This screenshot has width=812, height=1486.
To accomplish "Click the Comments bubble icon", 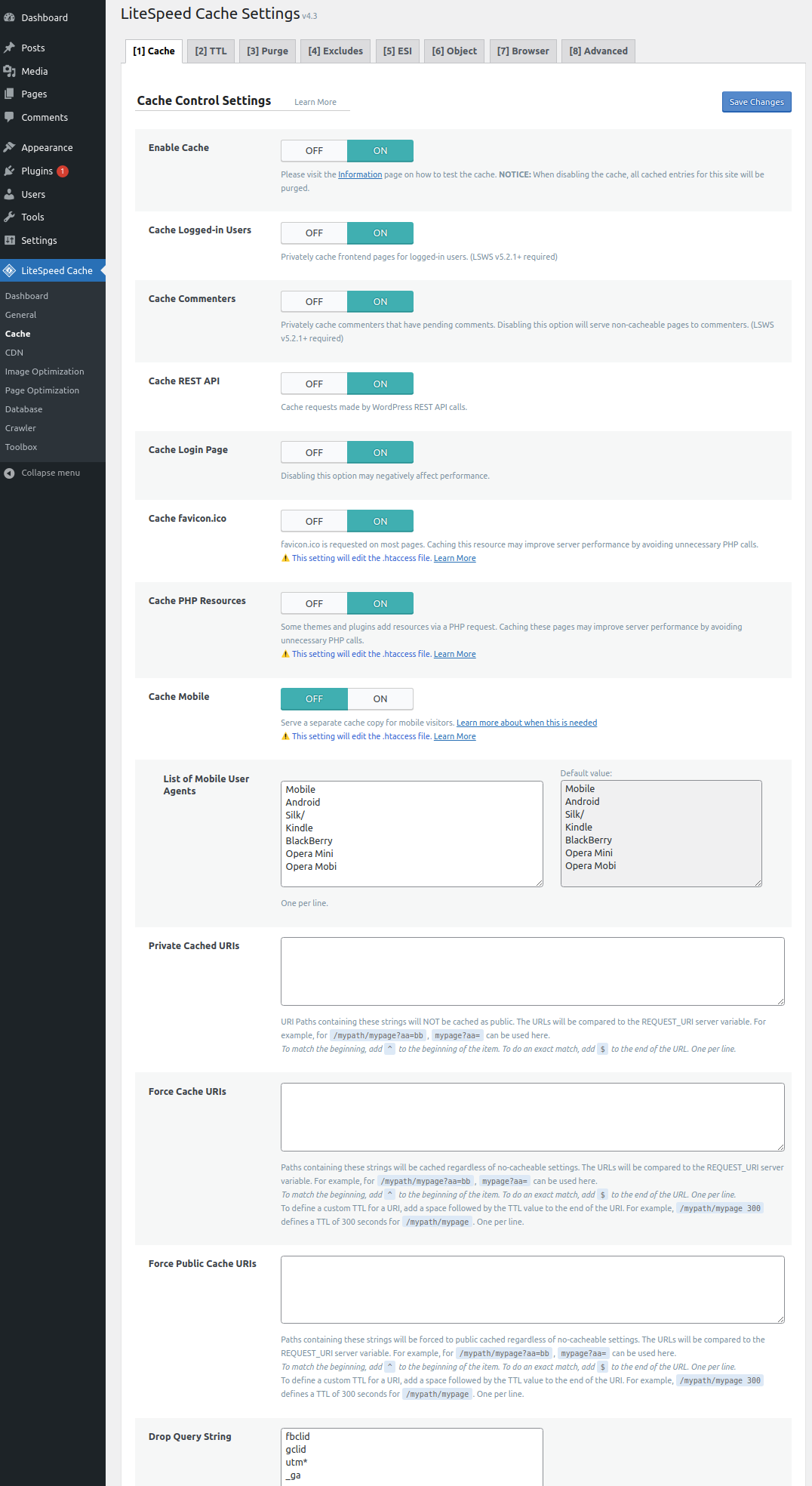I will click(x=10, y=117).
